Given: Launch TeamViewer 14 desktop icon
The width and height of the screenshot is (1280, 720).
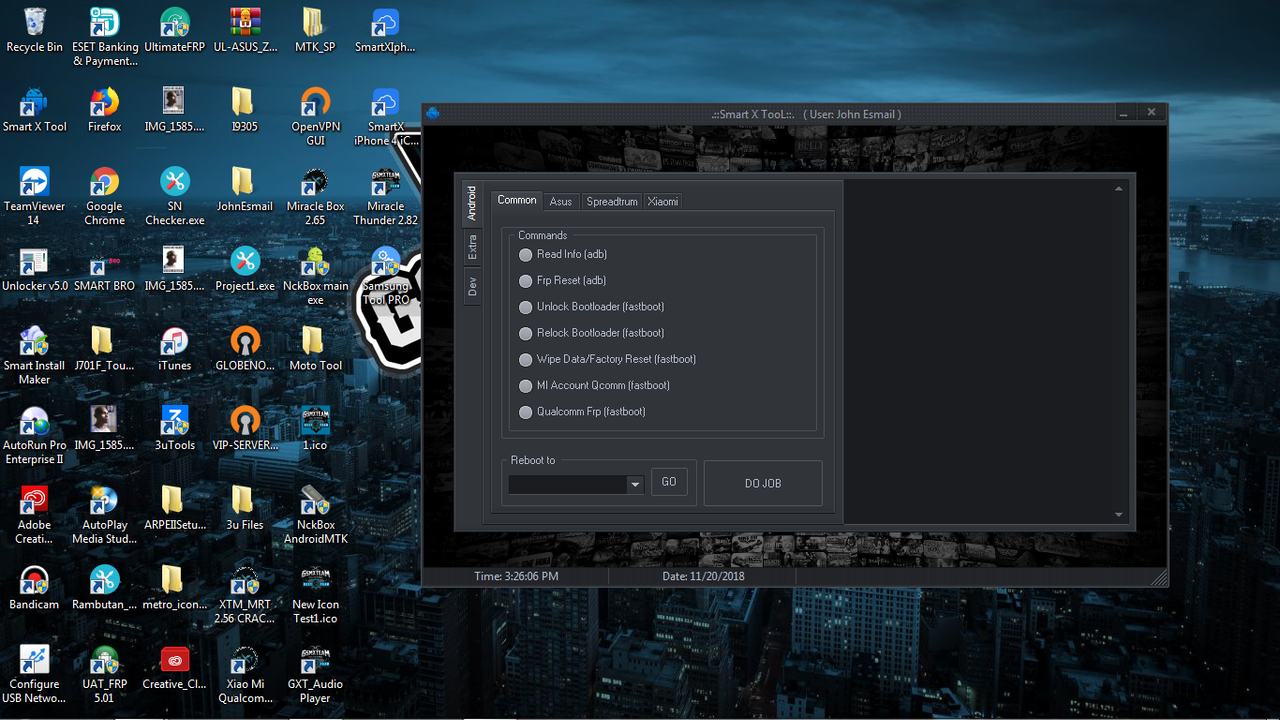Looking at the screenshot, I should pos(34,196).
